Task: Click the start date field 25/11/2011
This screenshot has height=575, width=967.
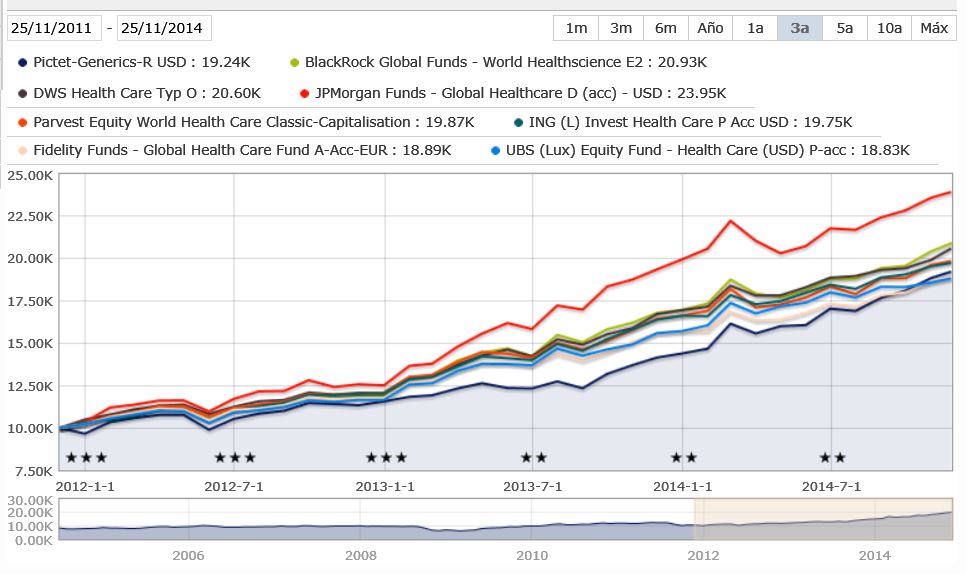Action: pos(55,28)
